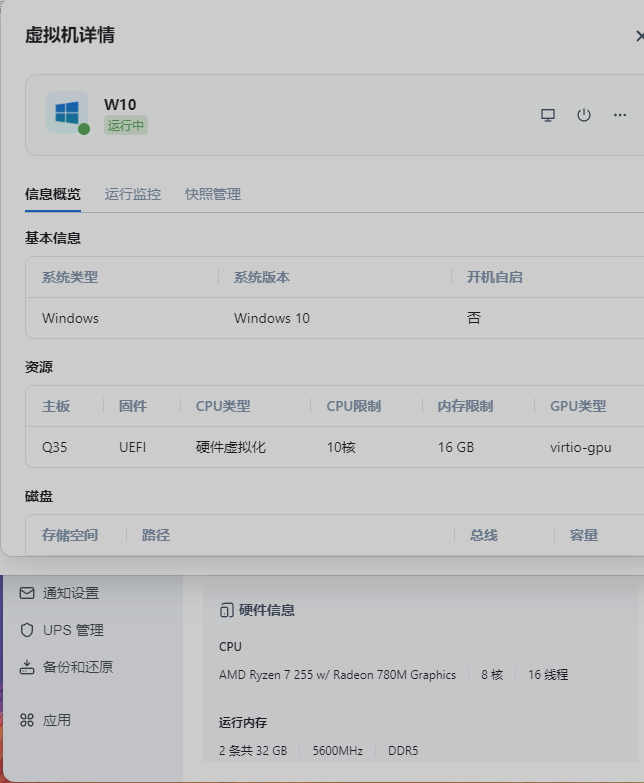This screenshot has width=644, height=783.
Task: Switch to the 运行监控 tab
Action: click(x=133, y=194)
